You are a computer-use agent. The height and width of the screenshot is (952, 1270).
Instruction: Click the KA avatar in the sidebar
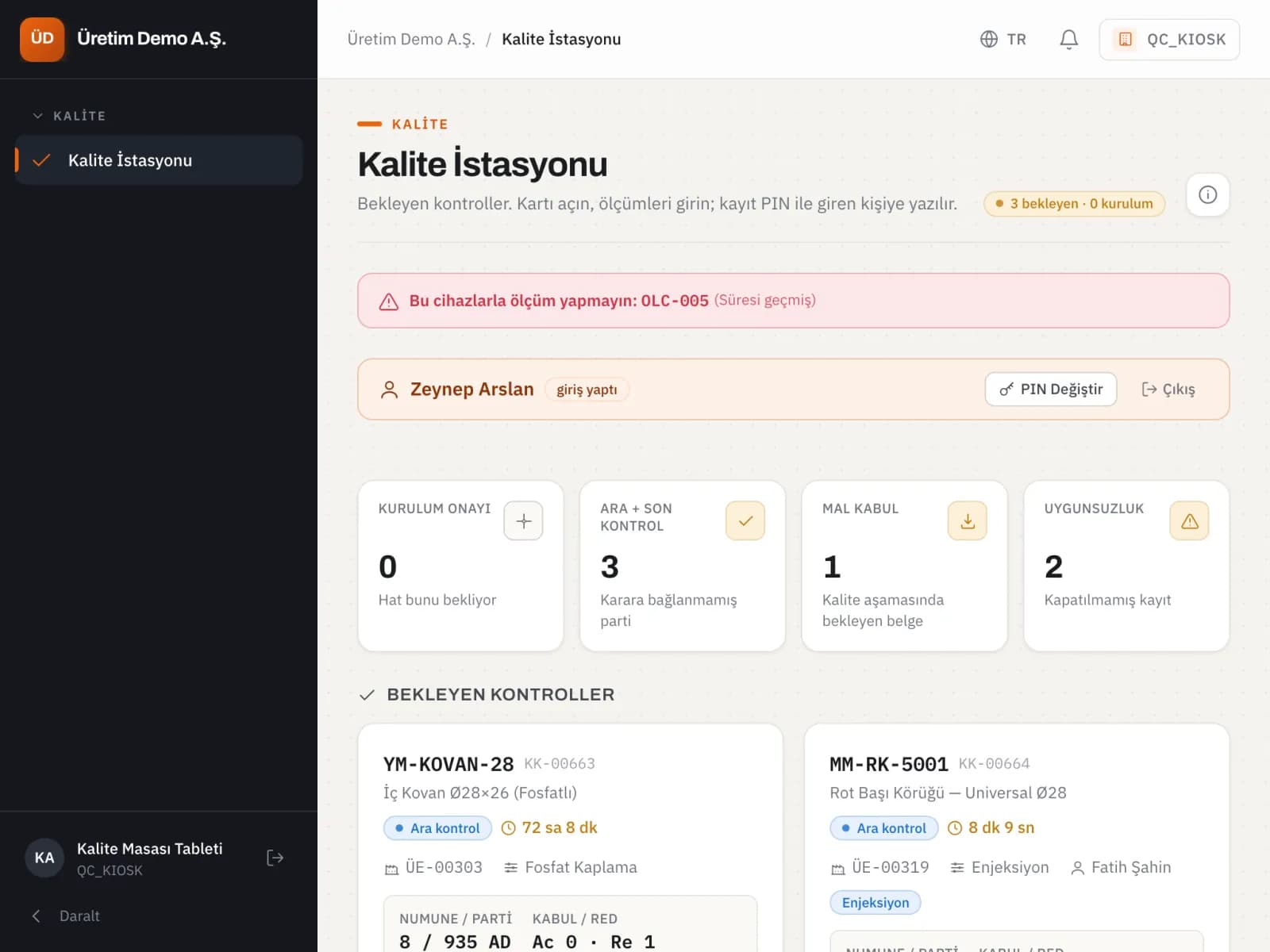(44, 858)
